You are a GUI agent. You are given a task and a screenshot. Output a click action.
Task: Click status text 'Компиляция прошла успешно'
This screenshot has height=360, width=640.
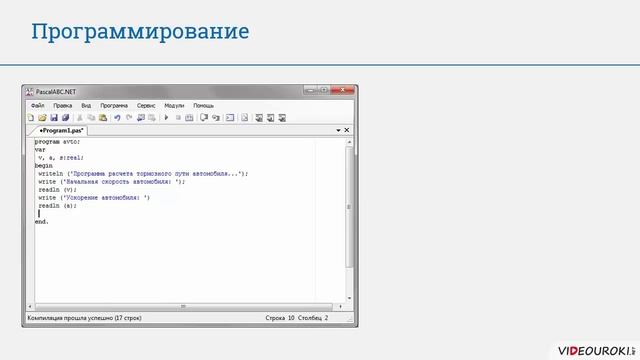point(84,318)
